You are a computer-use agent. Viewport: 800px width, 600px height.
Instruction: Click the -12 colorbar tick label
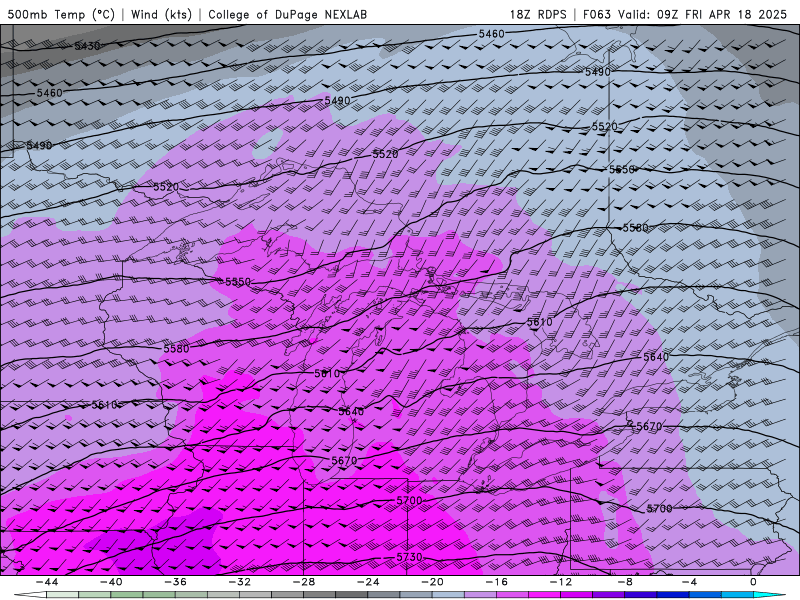click(x=561, y=582)
